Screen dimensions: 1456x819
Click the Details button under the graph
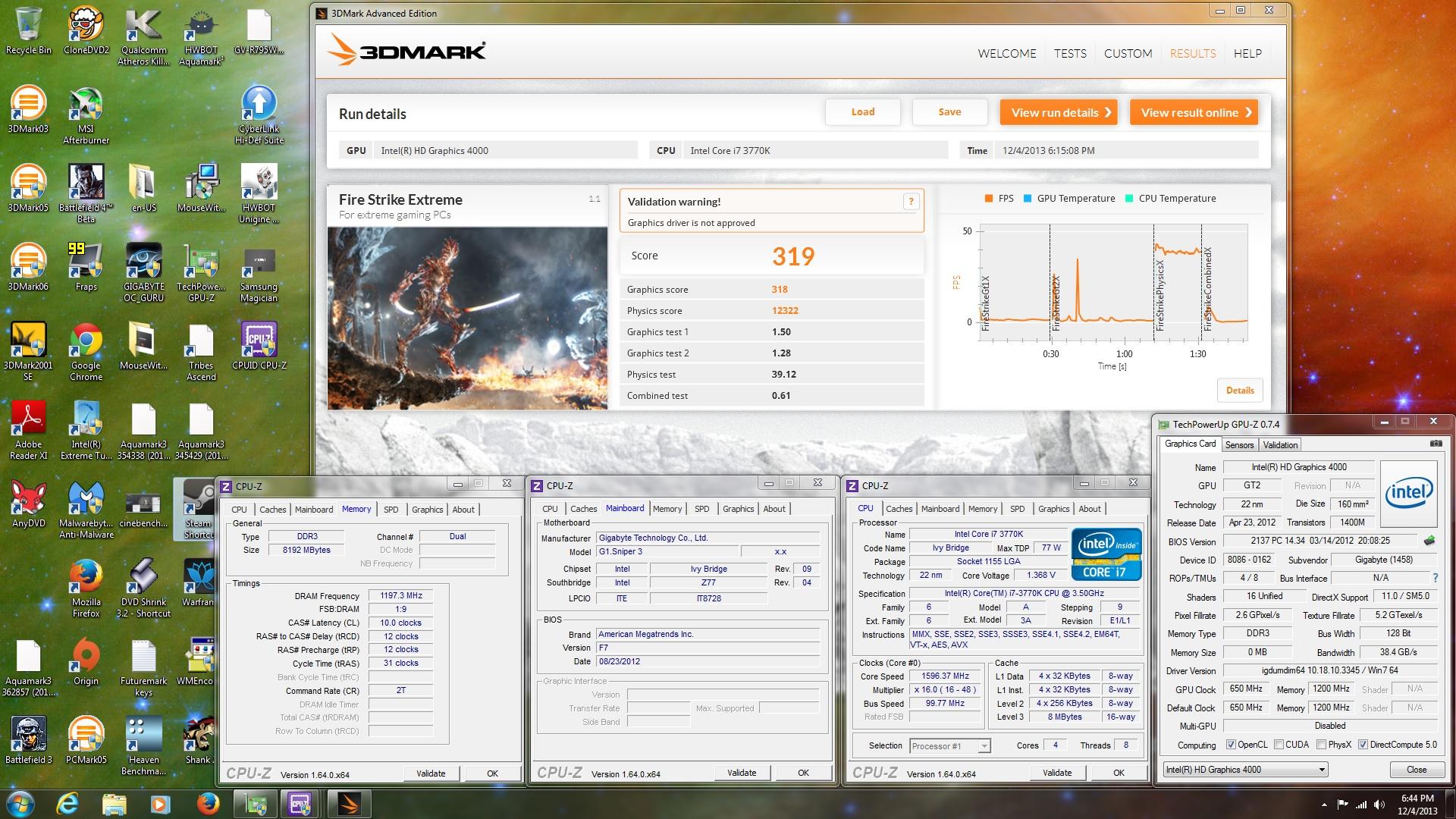(1240, 391)
